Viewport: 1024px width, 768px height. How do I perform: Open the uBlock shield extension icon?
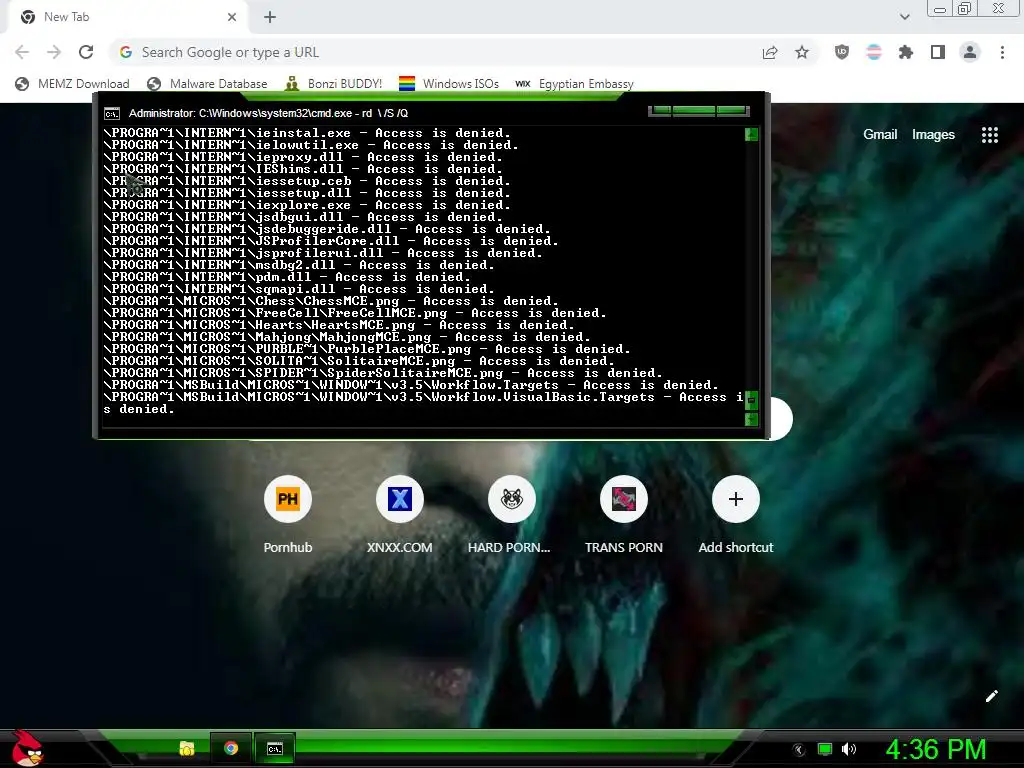click(x=842, y=52)
